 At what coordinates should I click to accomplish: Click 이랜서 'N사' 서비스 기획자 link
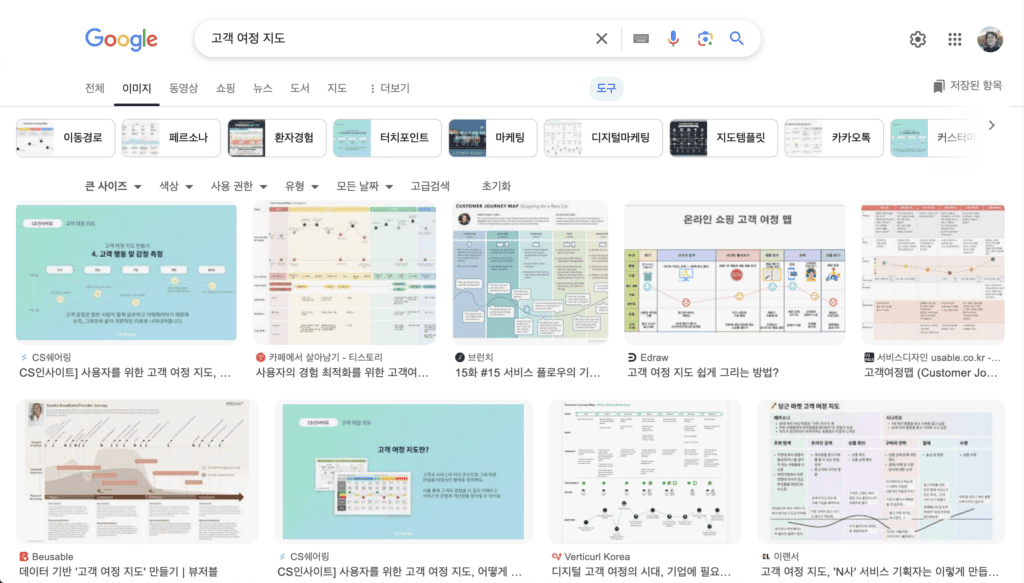point(879,572)
